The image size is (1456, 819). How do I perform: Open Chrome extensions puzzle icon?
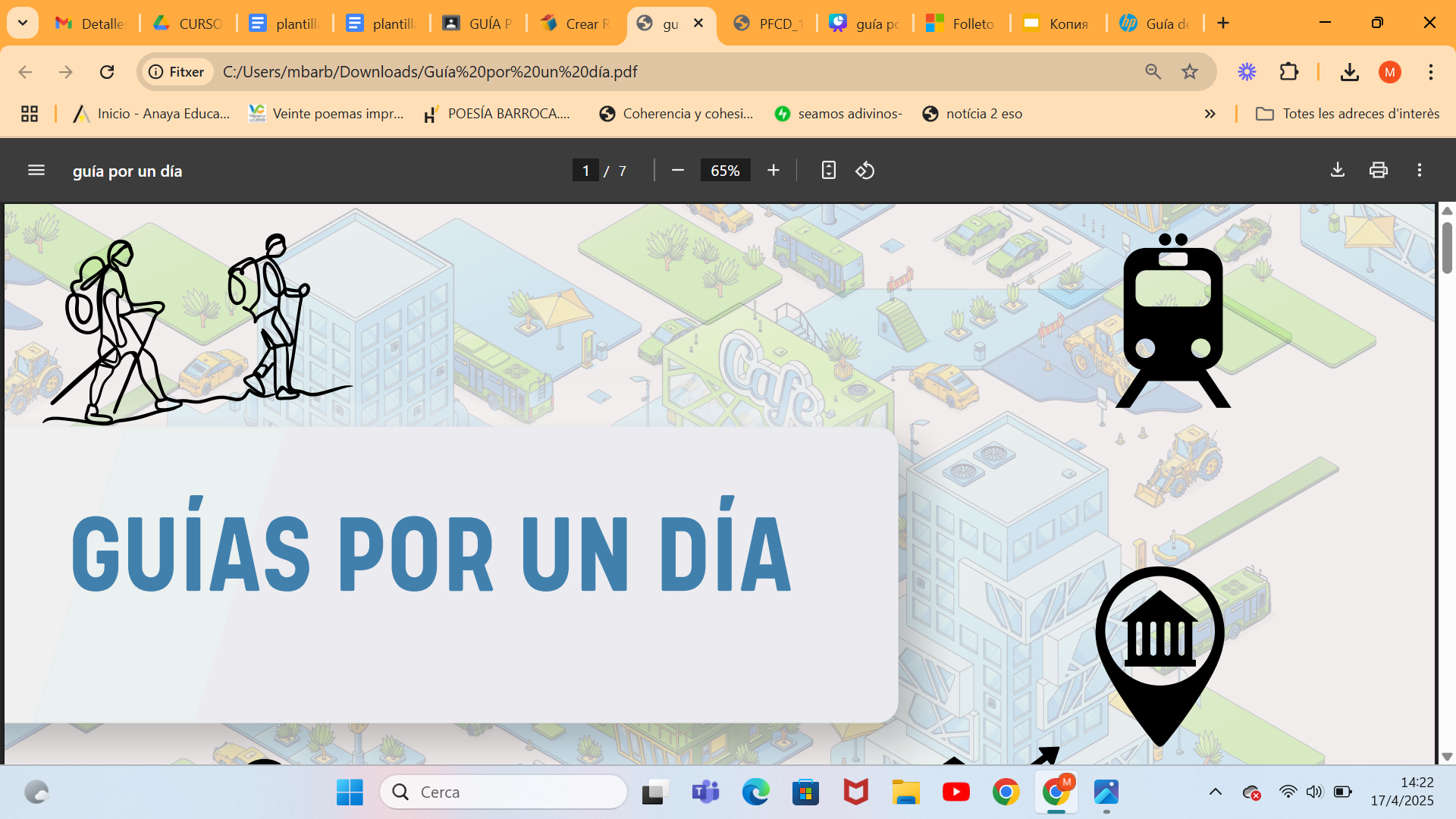click(x=1289, y=72)
